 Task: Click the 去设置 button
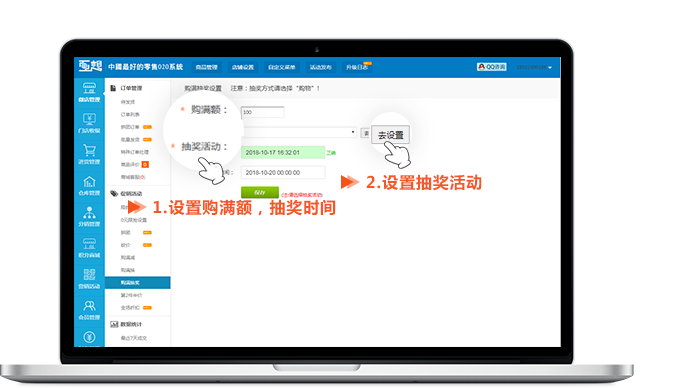(391, 135)
